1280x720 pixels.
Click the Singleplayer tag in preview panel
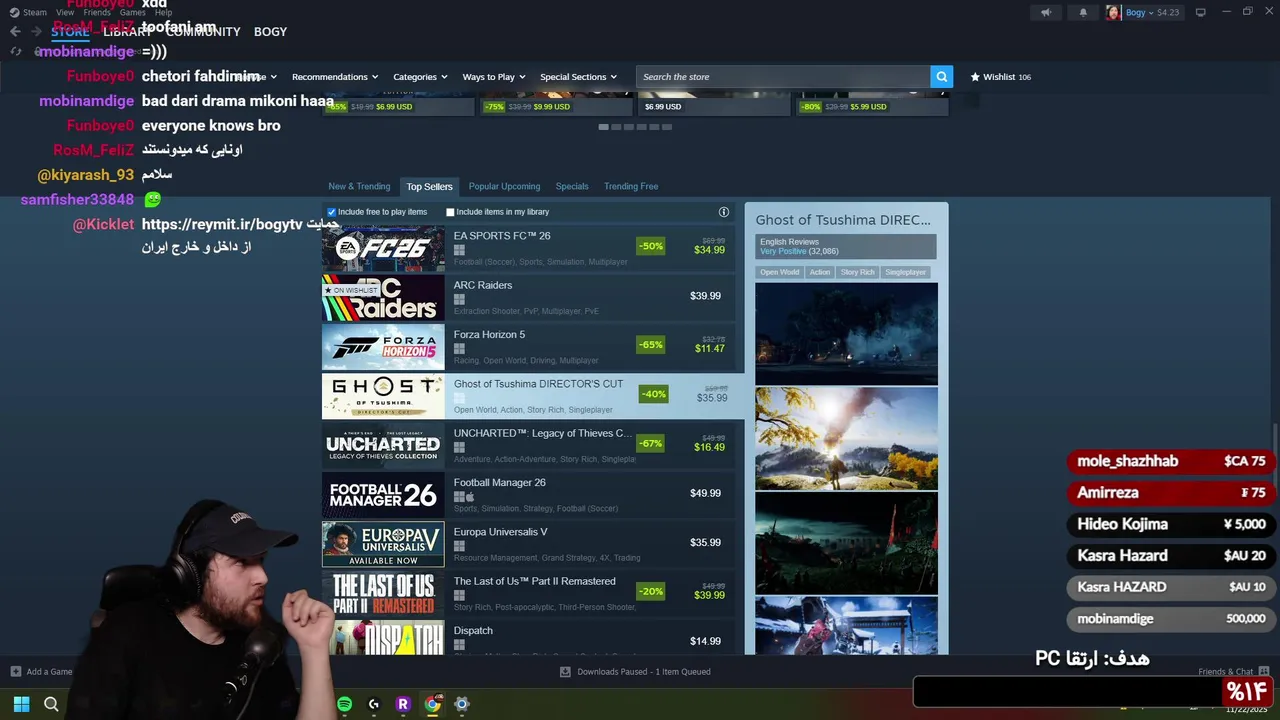pos(905,272)
